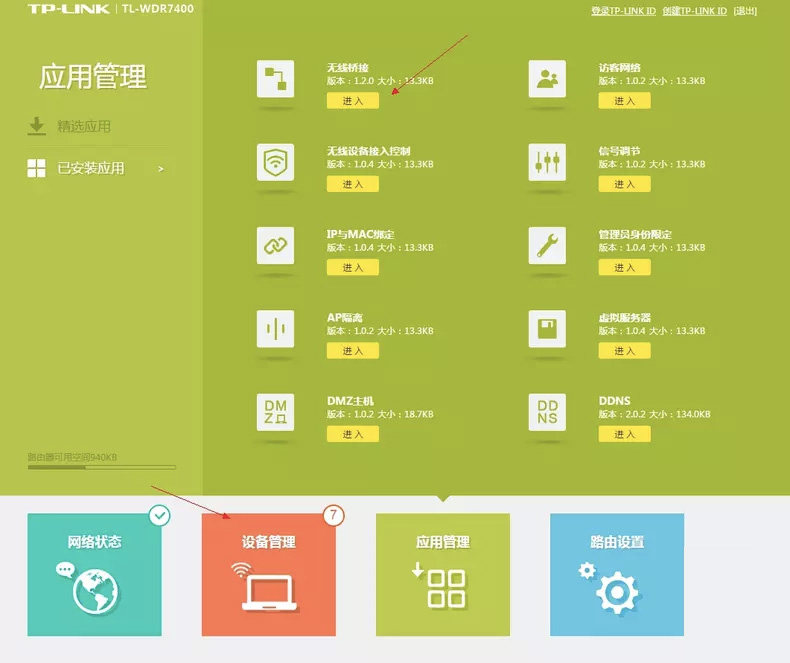The image size is (790, 663).
Task: Go to the 路由设置 router settings tile
Action: pyautogui.click(x=617, y=575)
